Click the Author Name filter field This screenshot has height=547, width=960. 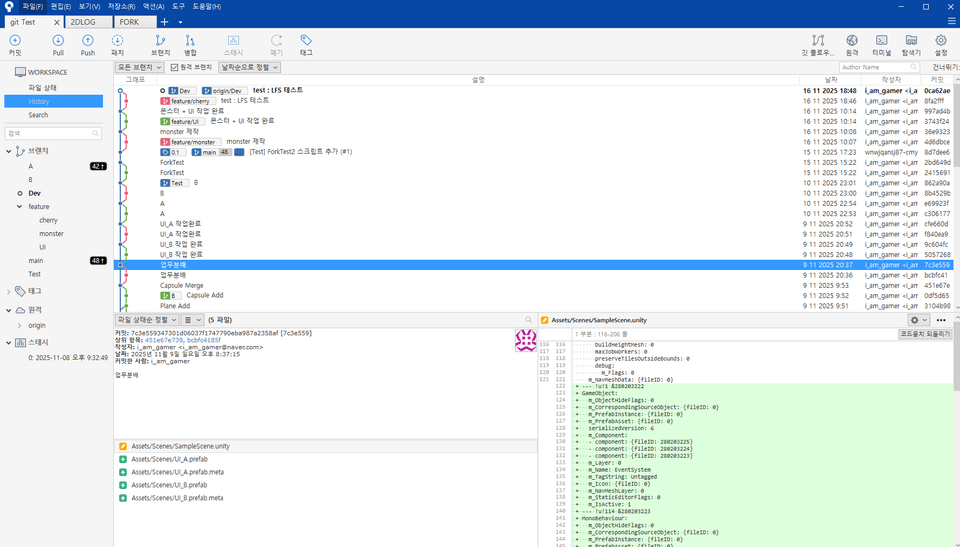879,67
